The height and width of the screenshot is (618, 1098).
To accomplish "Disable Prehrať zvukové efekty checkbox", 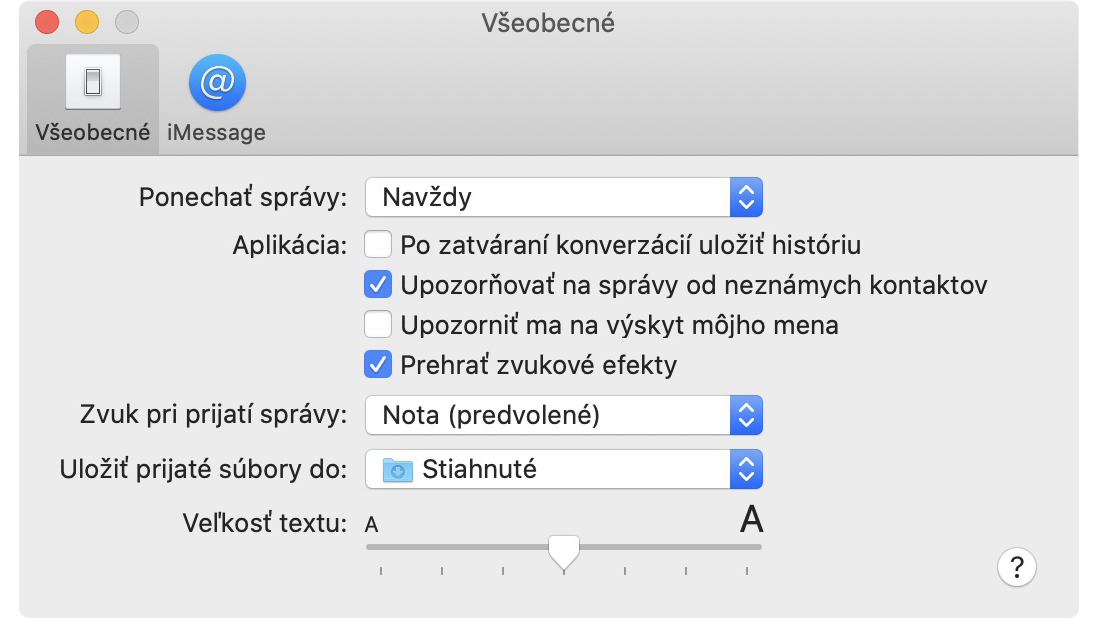I will [378, 365].
